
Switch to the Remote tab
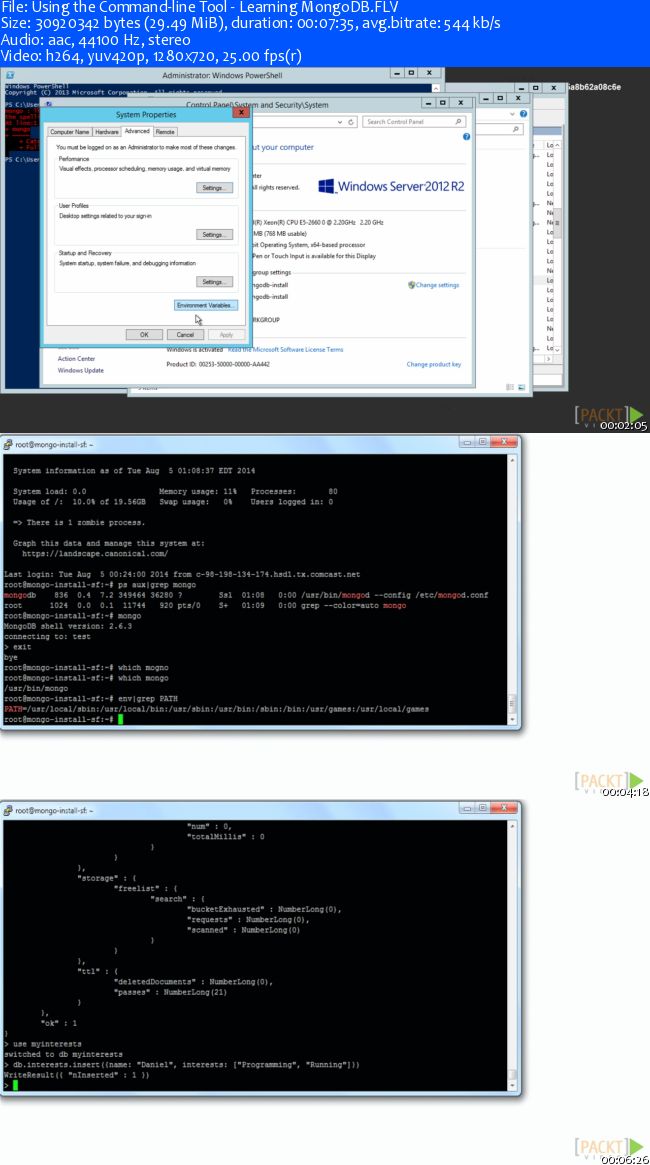tap(166, 132)
